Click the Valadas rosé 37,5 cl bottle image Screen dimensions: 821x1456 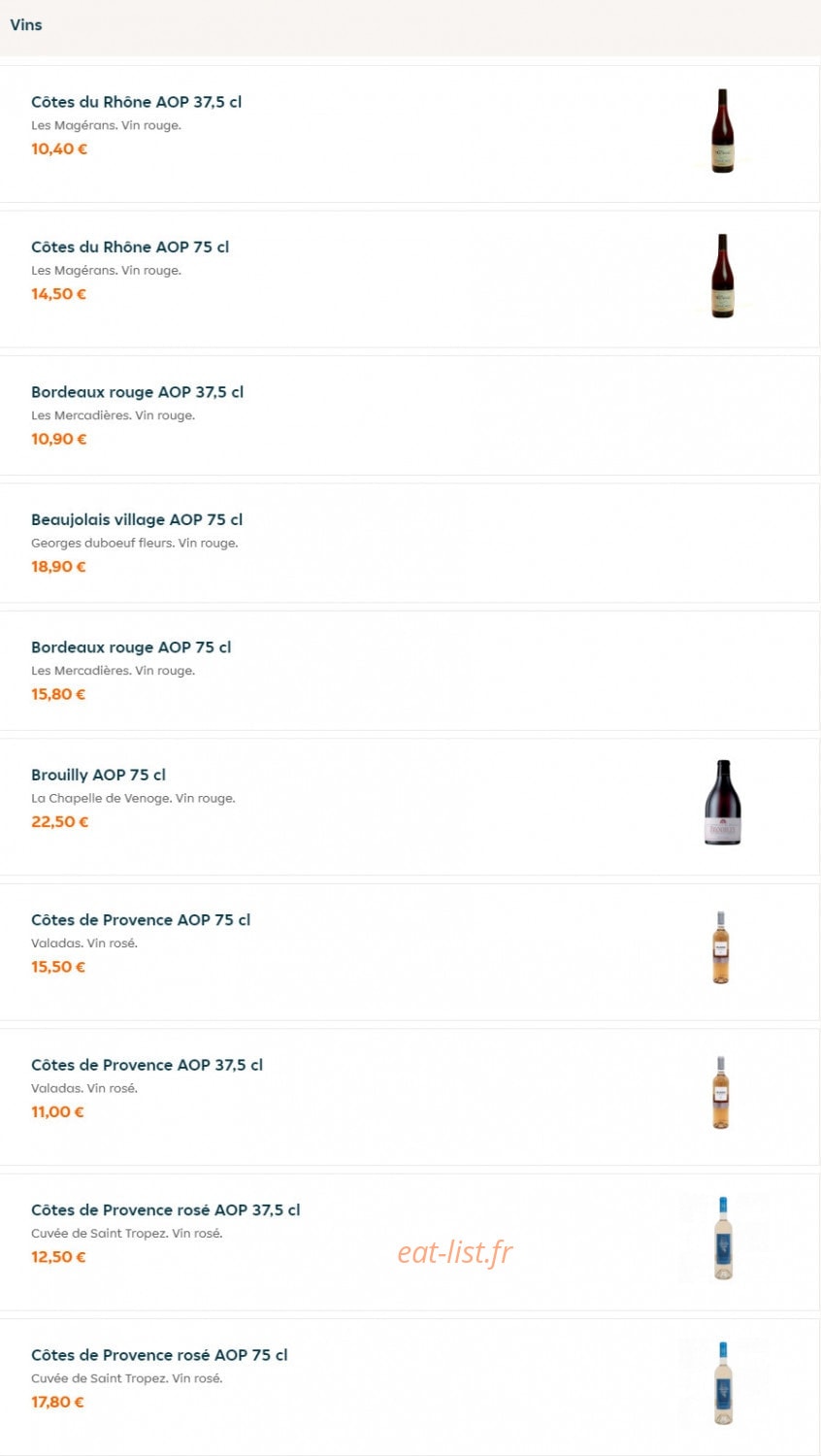pos(721,1093)
